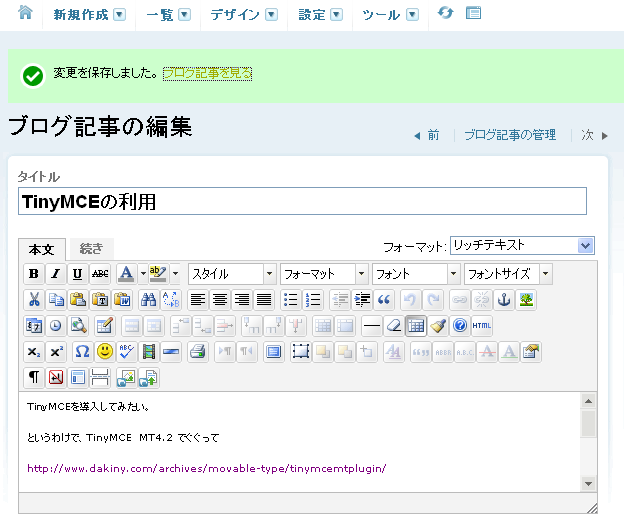Click Paste clipboard icon
The image size is (624, 523).
[x=78, y=300]
